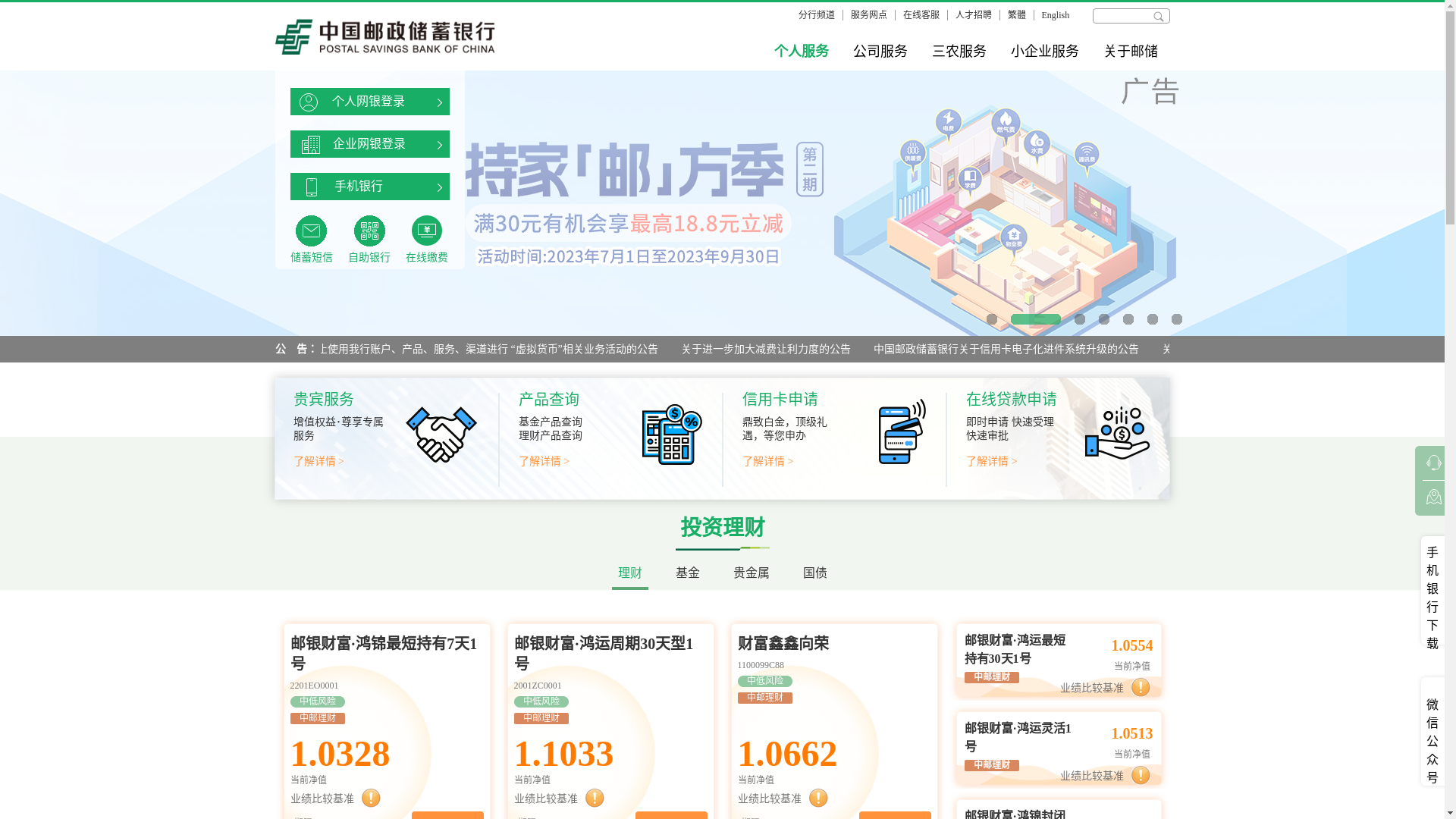Switch to 繁體 language
Image resolution: width=1456 pixels, height=819 pixels.
1017,15
